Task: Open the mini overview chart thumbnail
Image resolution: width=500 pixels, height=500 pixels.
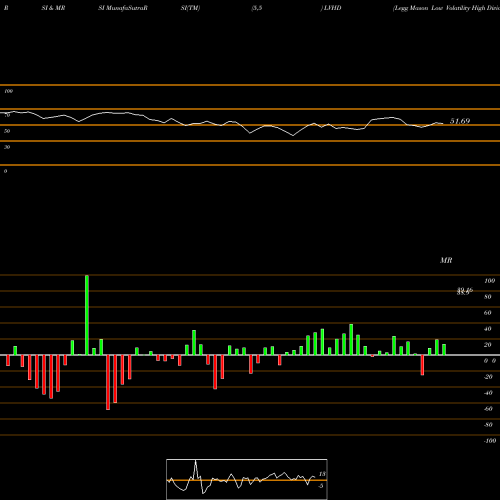Action: (247, 479)
